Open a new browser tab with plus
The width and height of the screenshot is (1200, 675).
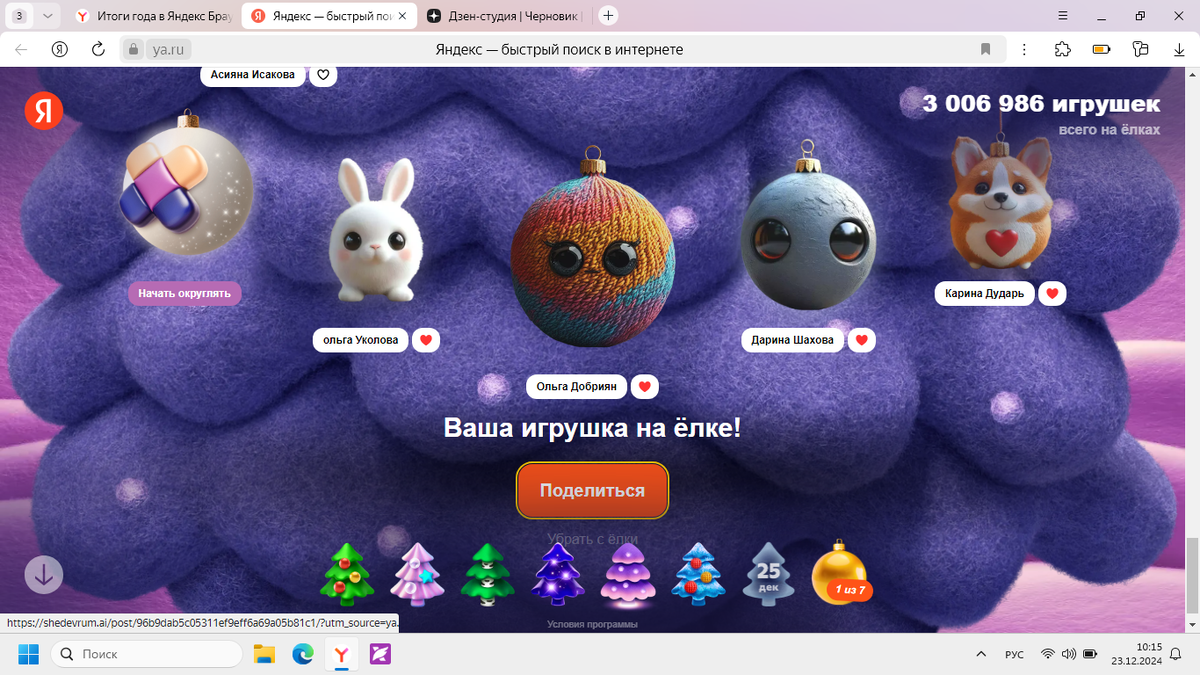(608, 16)
